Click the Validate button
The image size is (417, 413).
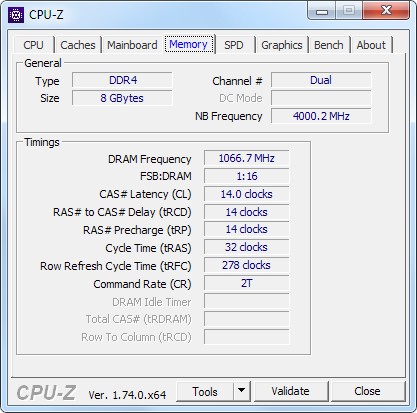pyautogui.click(x=290, y=391)
